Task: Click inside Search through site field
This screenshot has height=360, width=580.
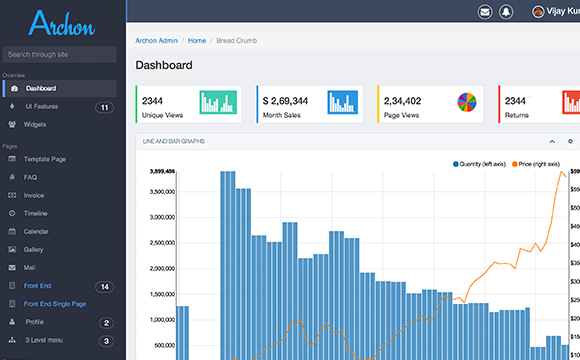Action: tap(60, 54)
